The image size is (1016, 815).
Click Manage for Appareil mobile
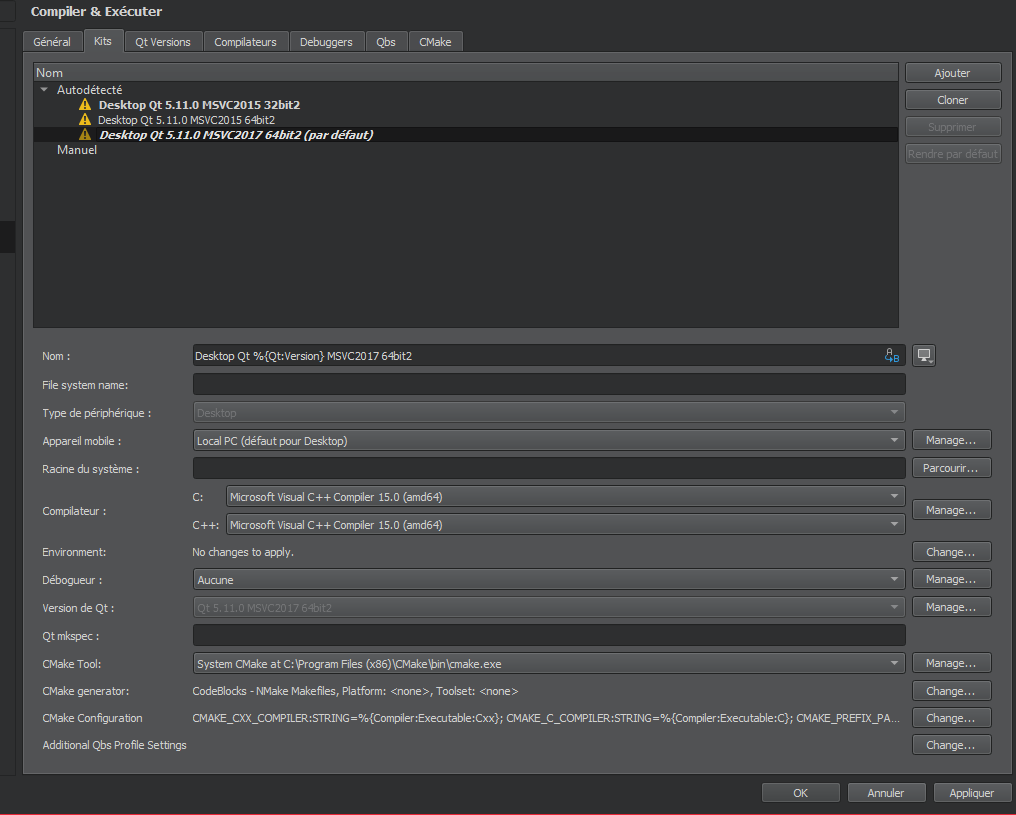click(x=951, y=440)
